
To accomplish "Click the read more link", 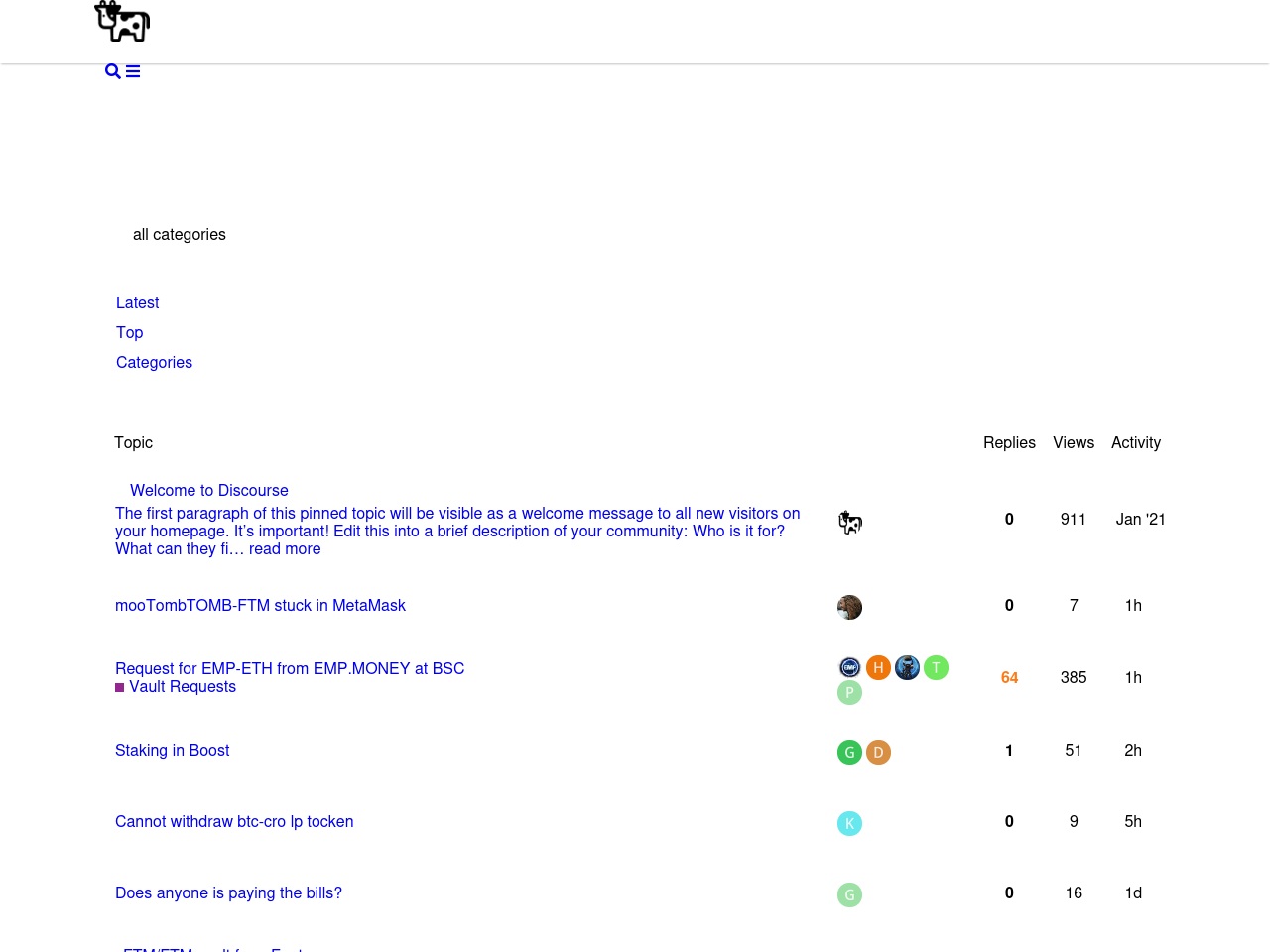I will pyautogui.click(x=285, y=549).
